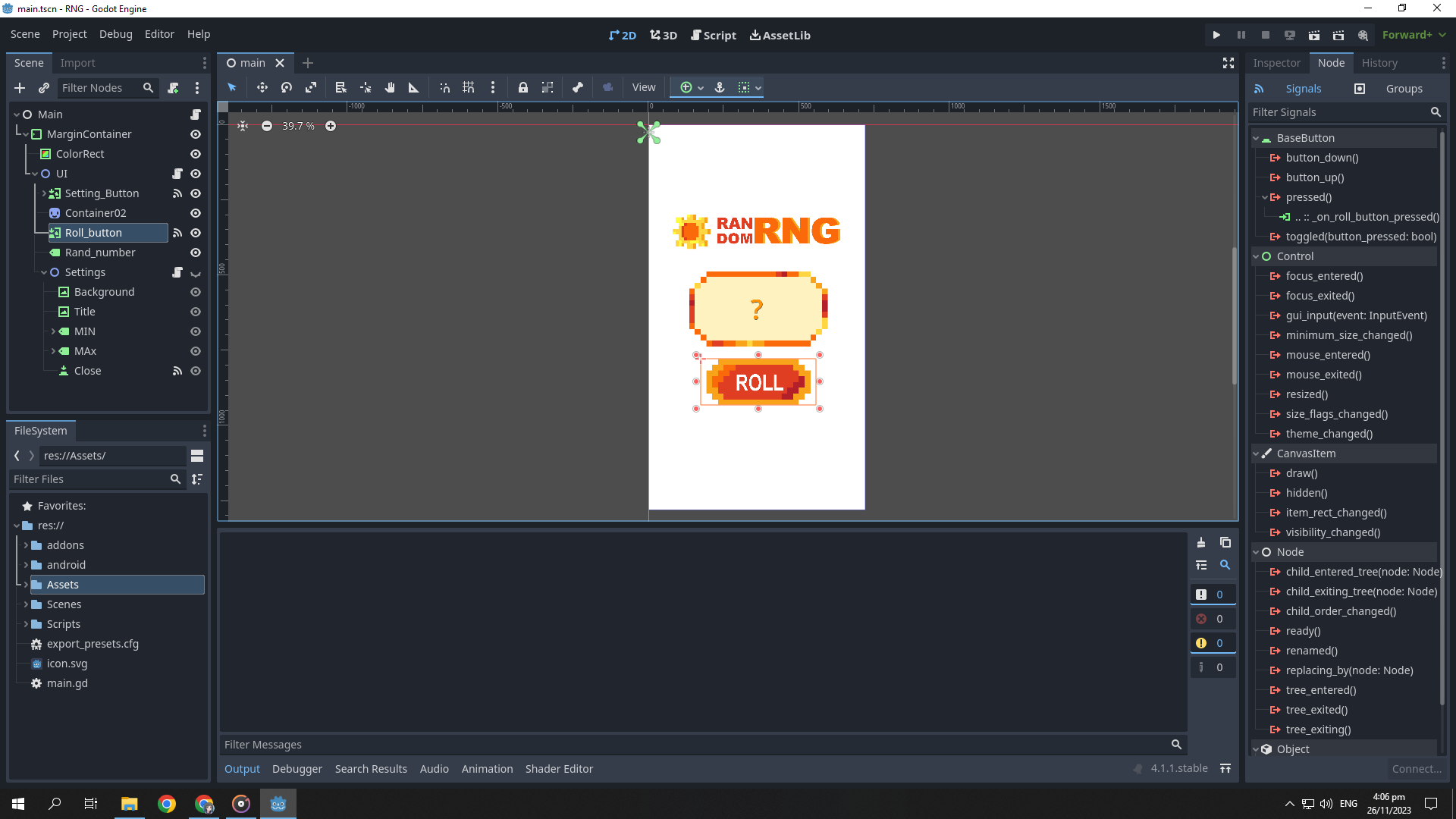Screen dimensions: 1456x819
Task: Collapse the Control signals group
Action: click(x=1256, y=256)
